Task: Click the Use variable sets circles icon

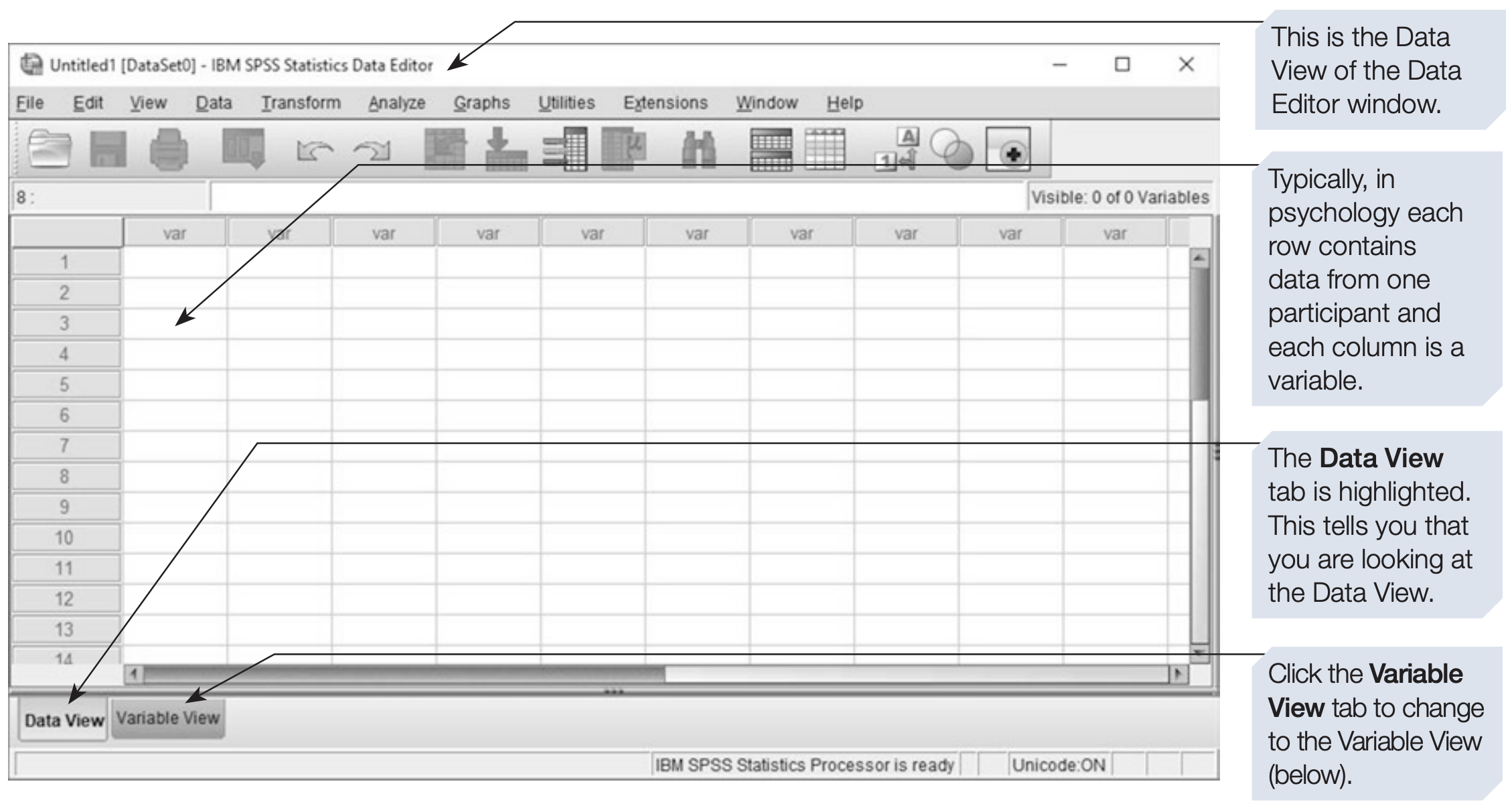Action: [x=952, y=149]
